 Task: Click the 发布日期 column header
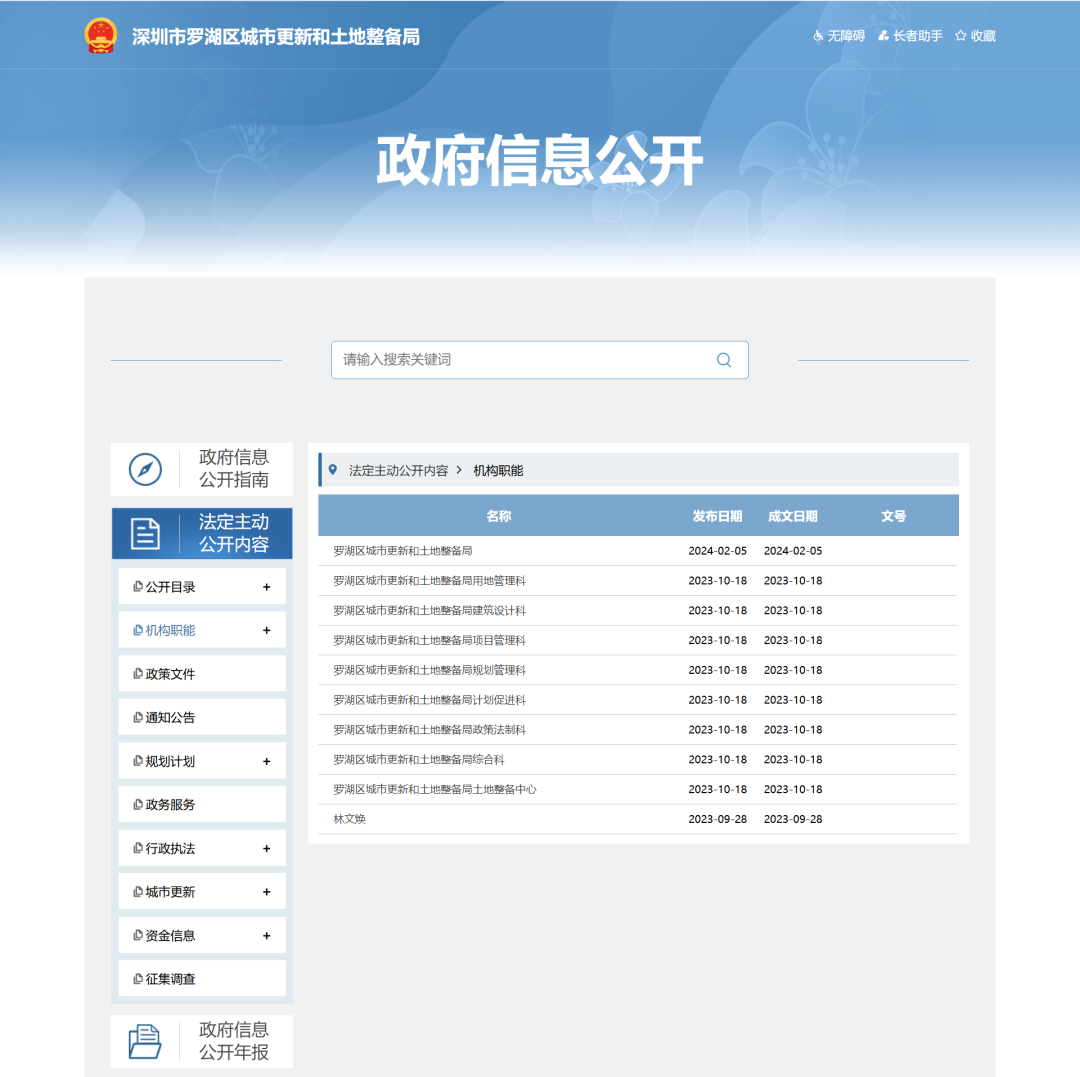pos(717,516)
